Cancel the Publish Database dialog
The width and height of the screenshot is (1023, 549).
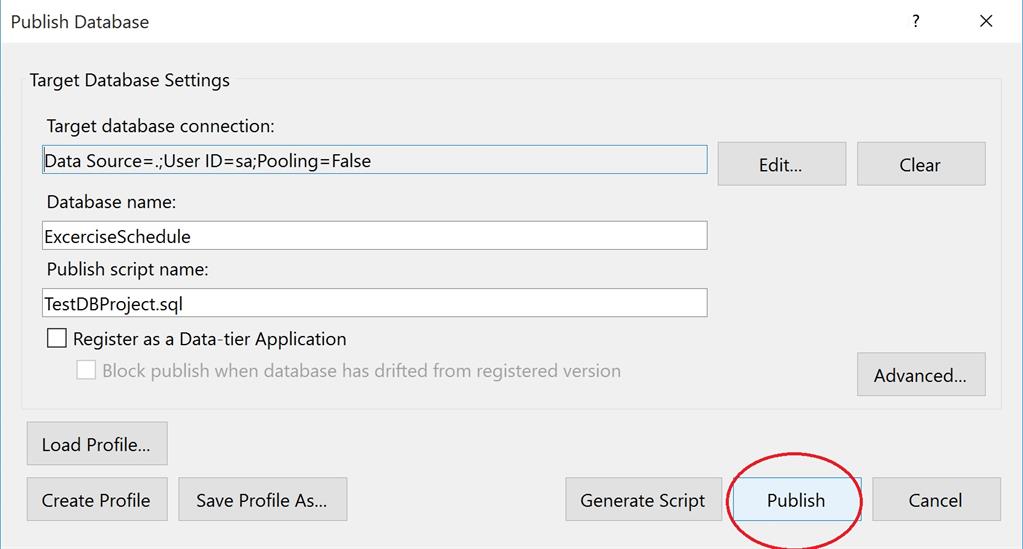click(x=935, y=500)
